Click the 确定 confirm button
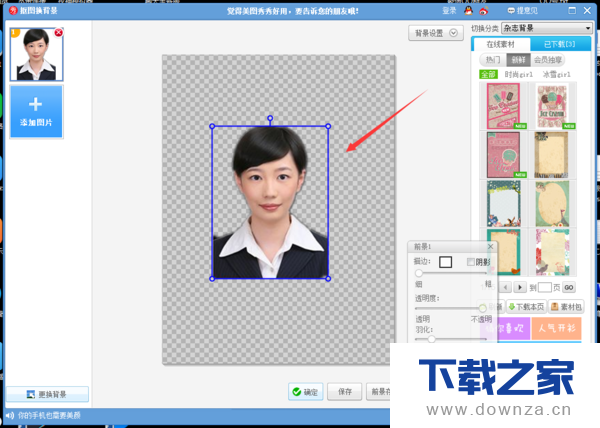Viewport: 600px width, 428px height. (306, 392)
